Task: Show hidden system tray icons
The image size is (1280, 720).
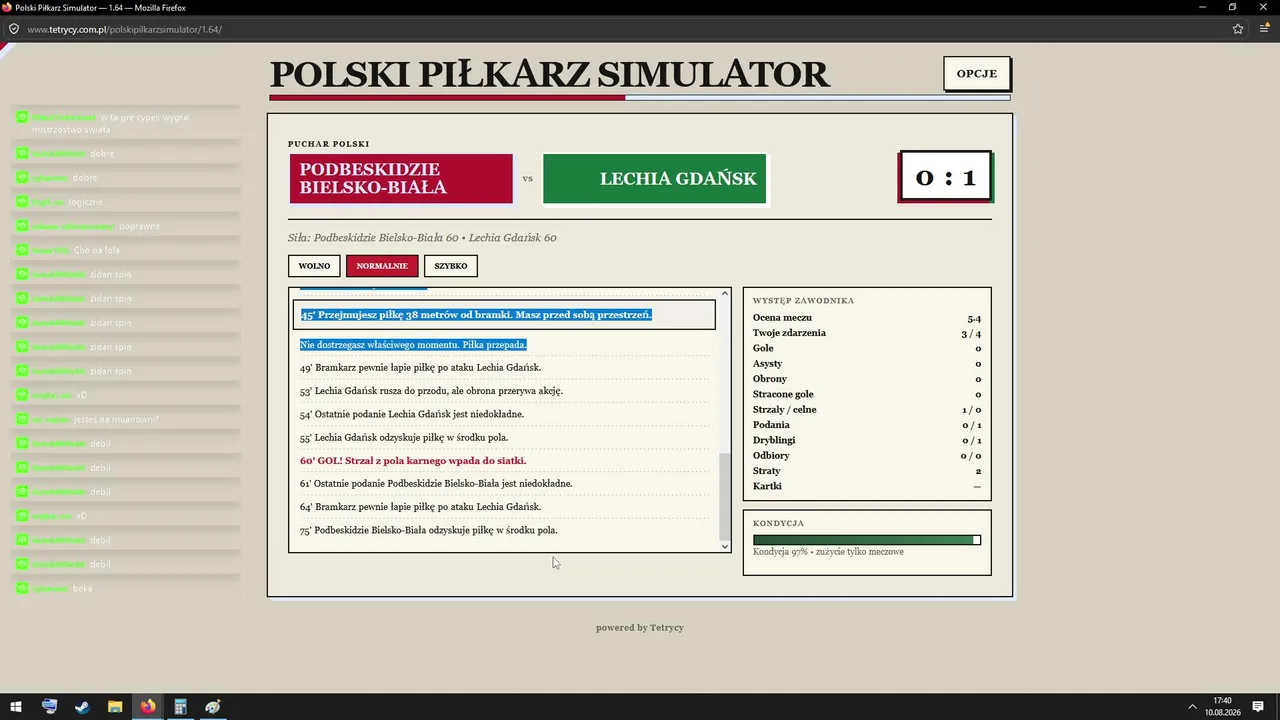Action: click(x=1192, y=707)
